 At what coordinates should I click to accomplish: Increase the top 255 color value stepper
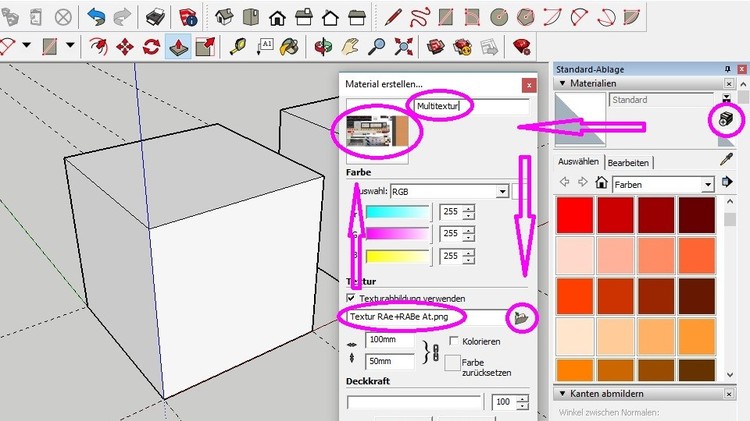tap(469, 208)
